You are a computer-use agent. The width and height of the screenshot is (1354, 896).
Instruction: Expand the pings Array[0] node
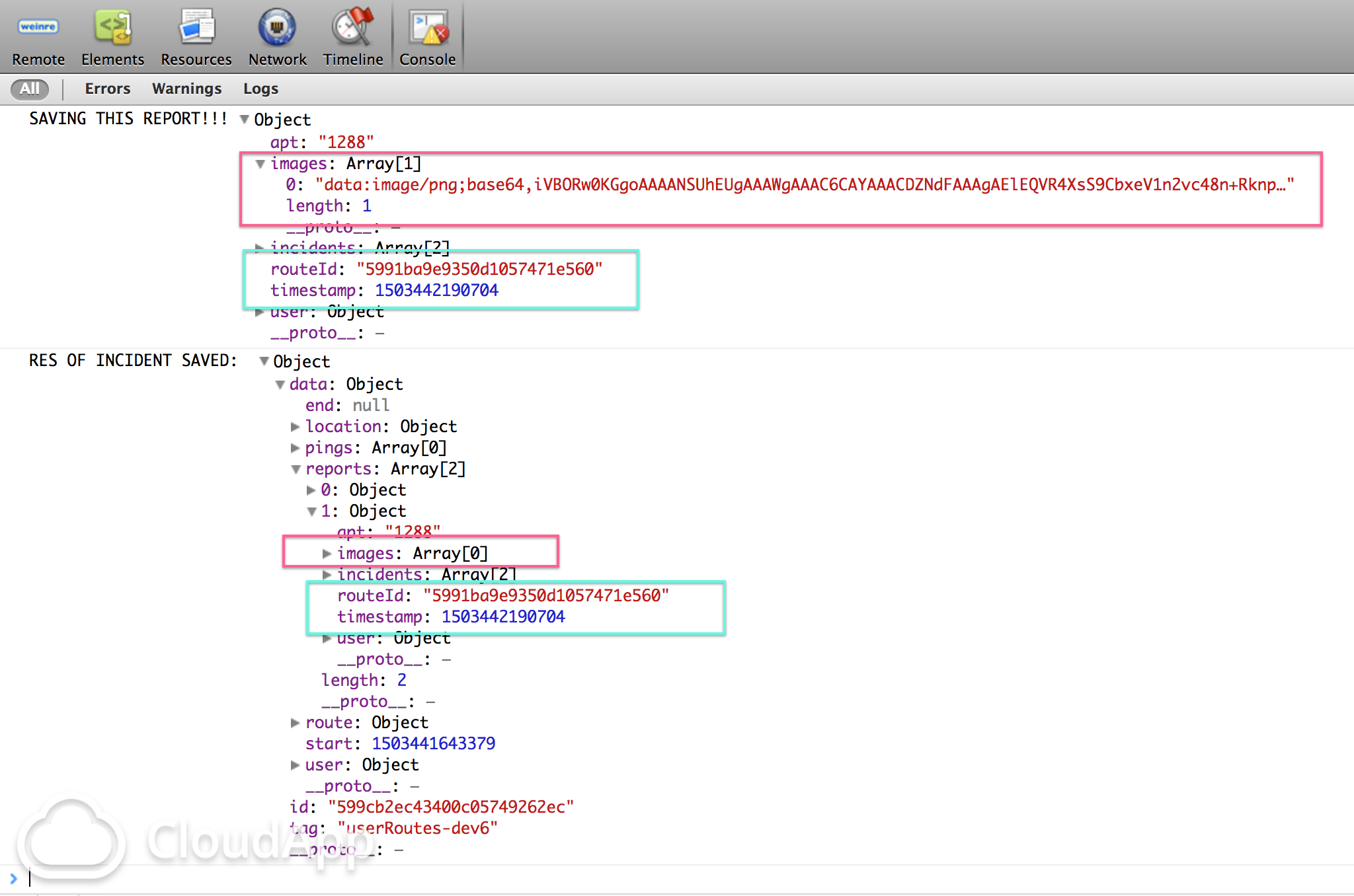pos(296,448)
